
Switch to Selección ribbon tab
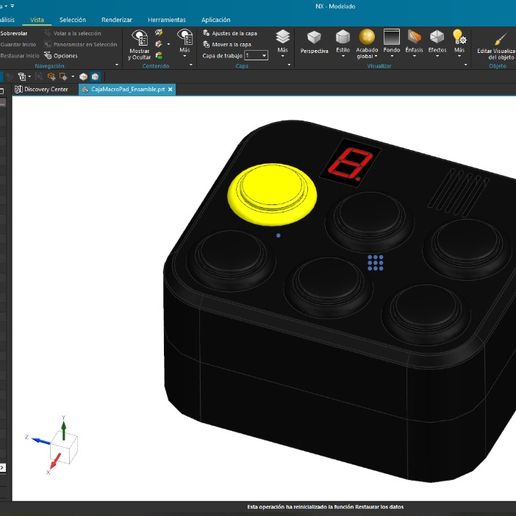[x=73, y=20]
